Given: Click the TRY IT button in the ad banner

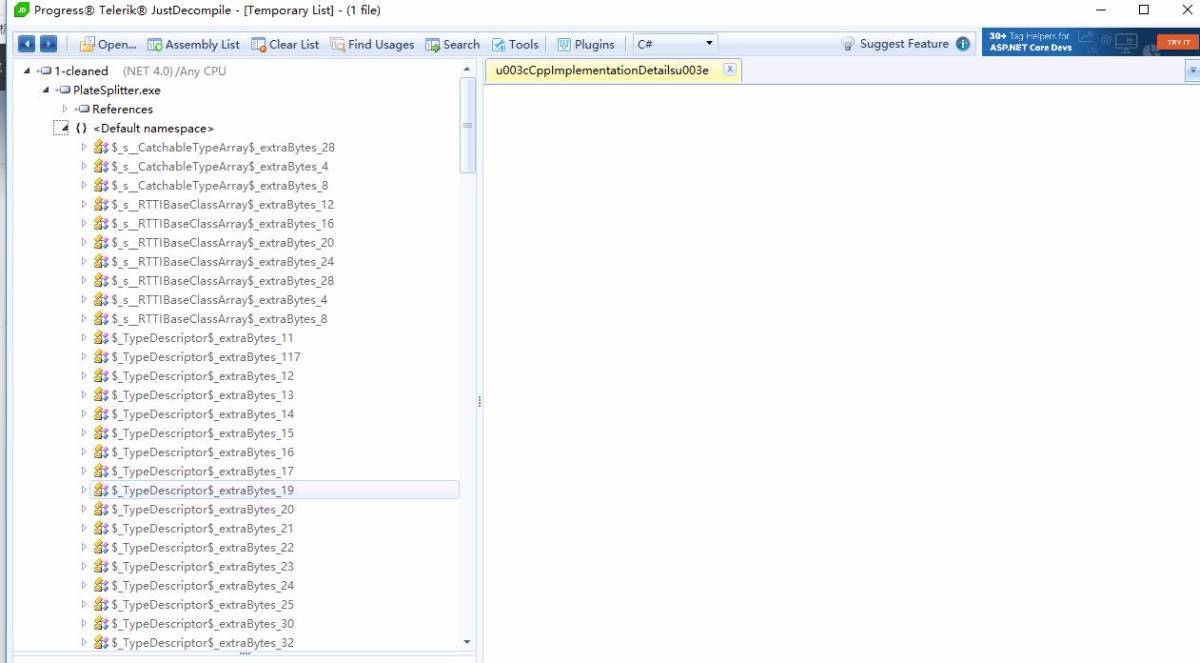Looking at the screenshot, I should coord(1177,42).
